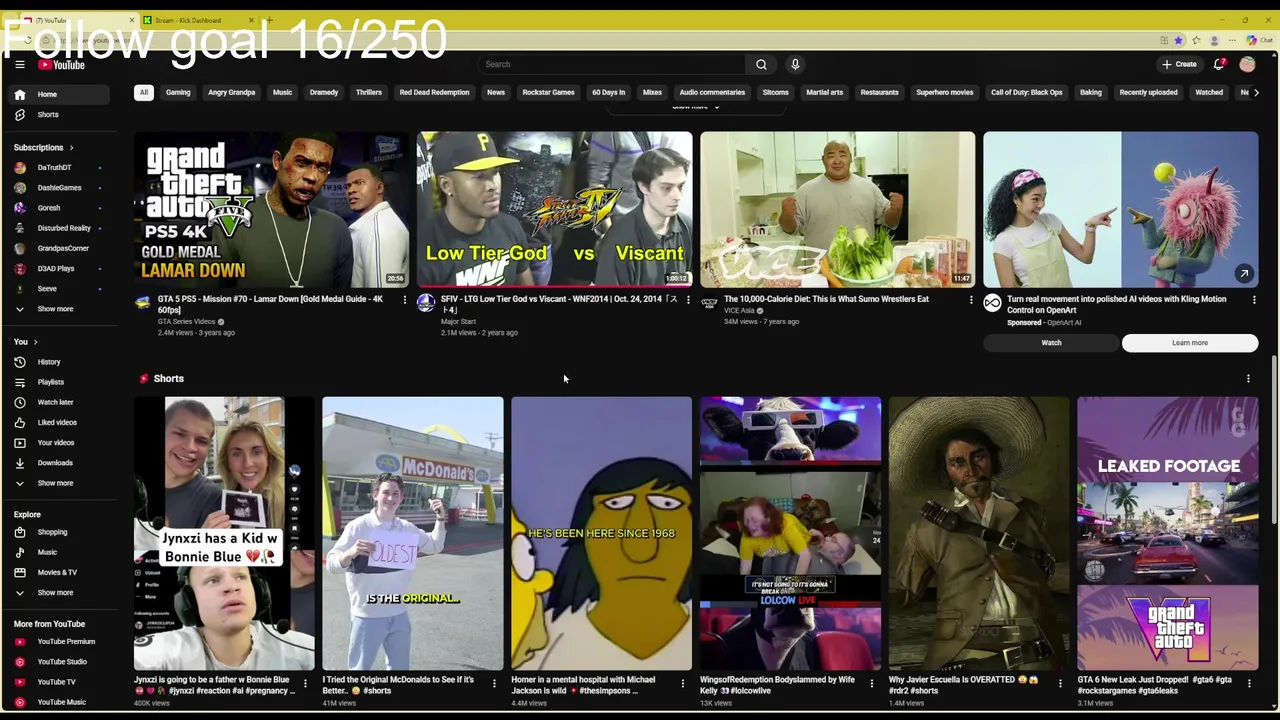
Task: Open the Shorts shelf options menu
Action: 1247,379
